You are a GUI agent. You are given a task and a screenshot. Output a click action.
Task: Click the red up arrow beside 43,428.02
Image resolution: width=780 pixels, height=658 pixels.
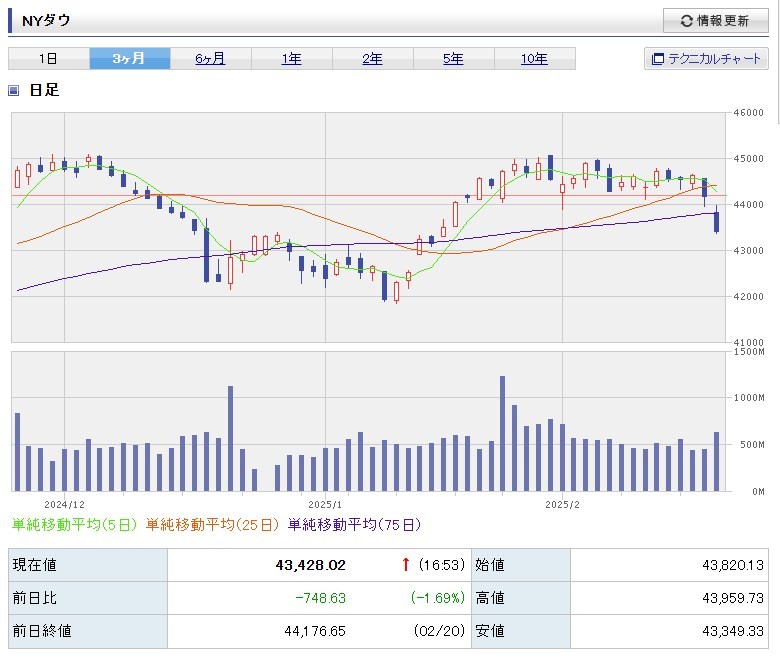(405, 565)
